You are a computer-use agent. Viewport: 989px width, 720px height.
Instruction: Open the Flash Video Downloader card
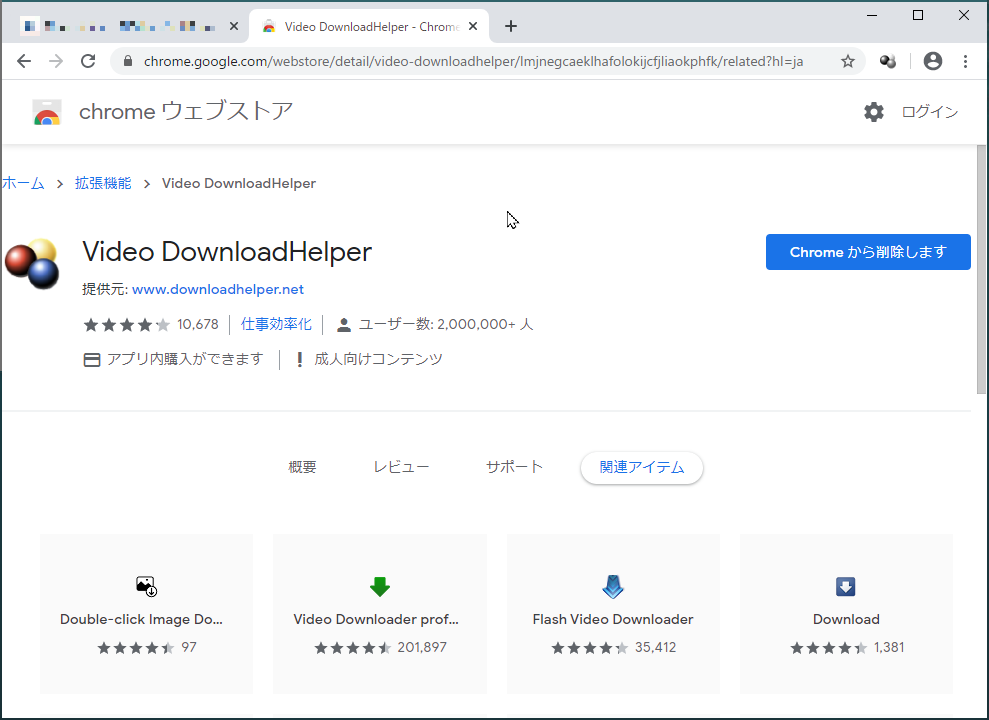point(613,614)
